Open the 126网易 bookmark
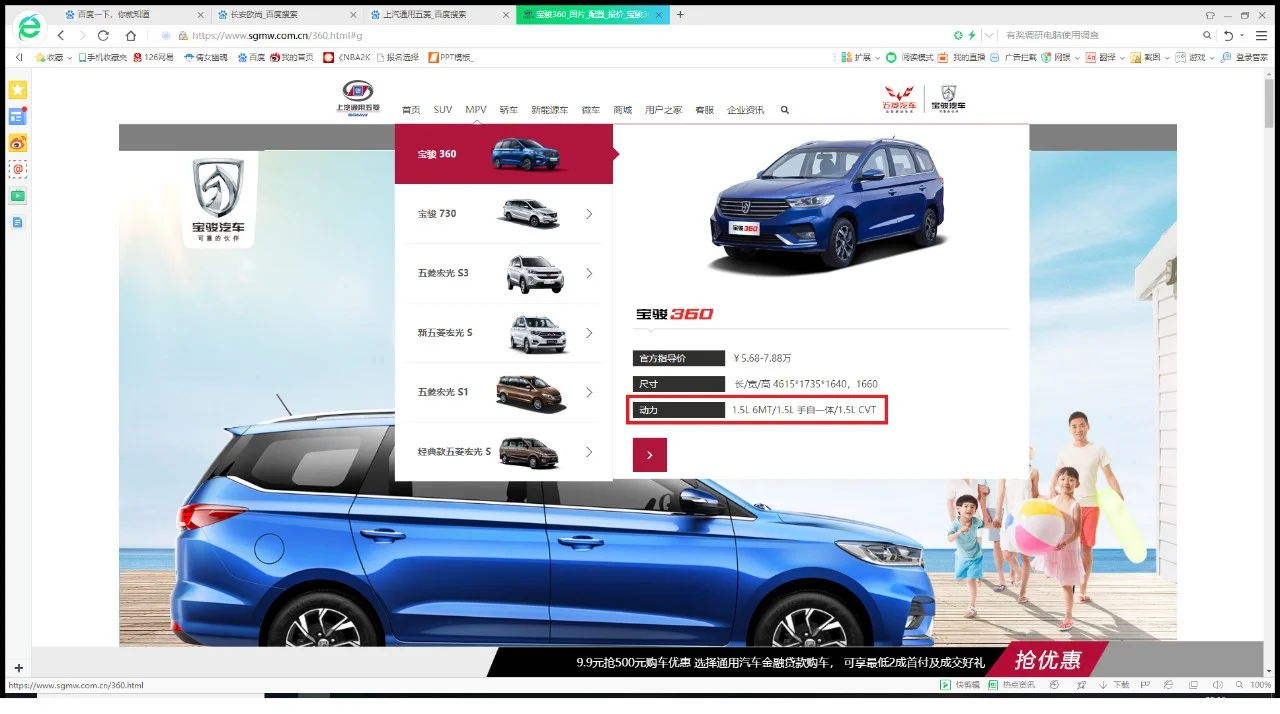The image size is (1280, 714). click(x=153, y=57)
